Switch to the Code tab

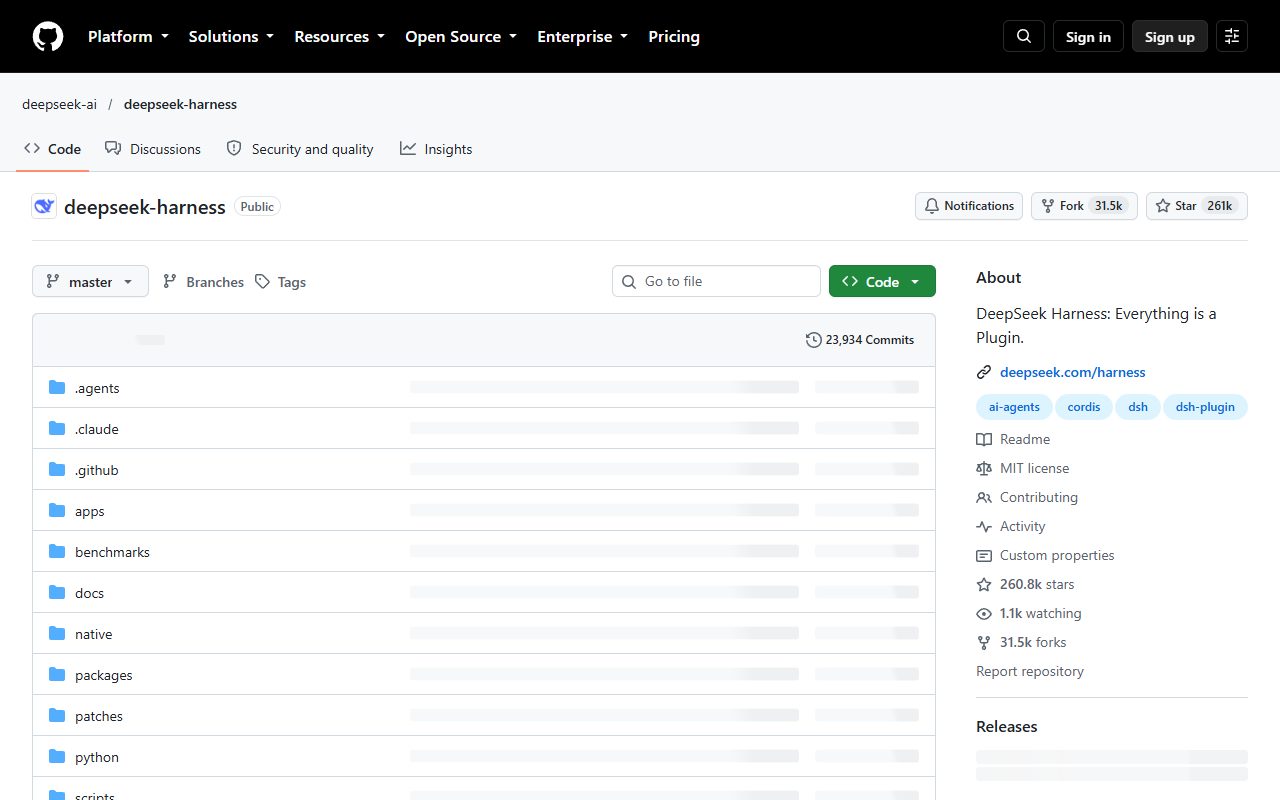click(x=53, y=149)
